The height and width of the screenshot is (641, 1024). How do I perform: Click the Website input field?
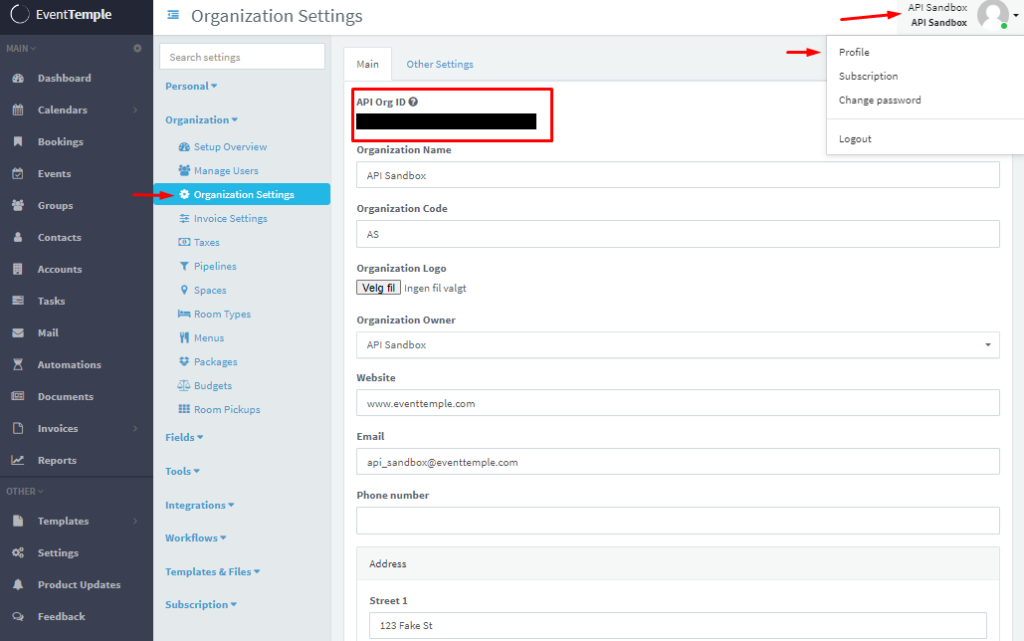[x=677, y=403]
